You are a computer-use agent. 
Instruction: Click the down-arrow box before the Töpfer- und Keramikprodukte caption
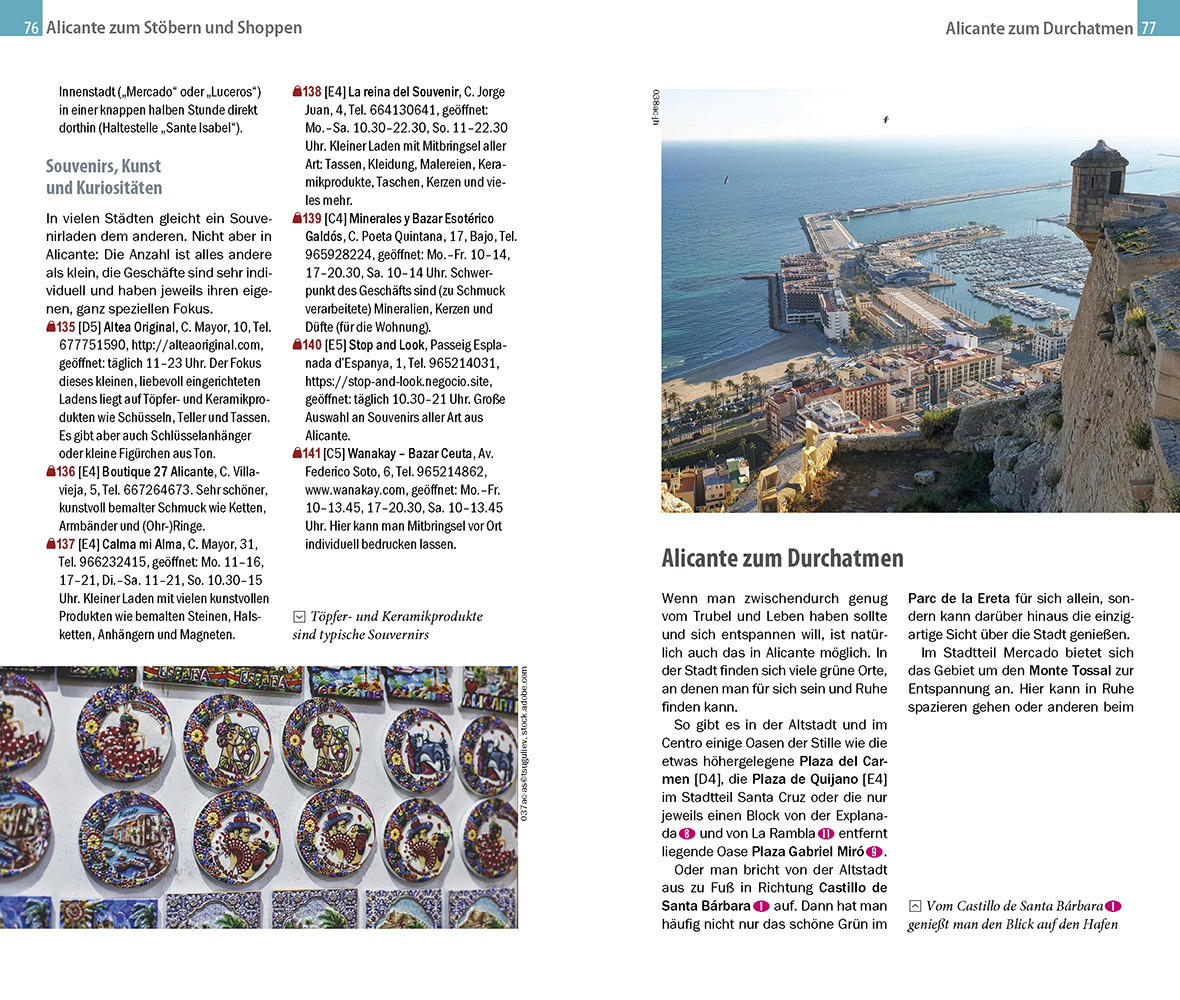[298, 617]
